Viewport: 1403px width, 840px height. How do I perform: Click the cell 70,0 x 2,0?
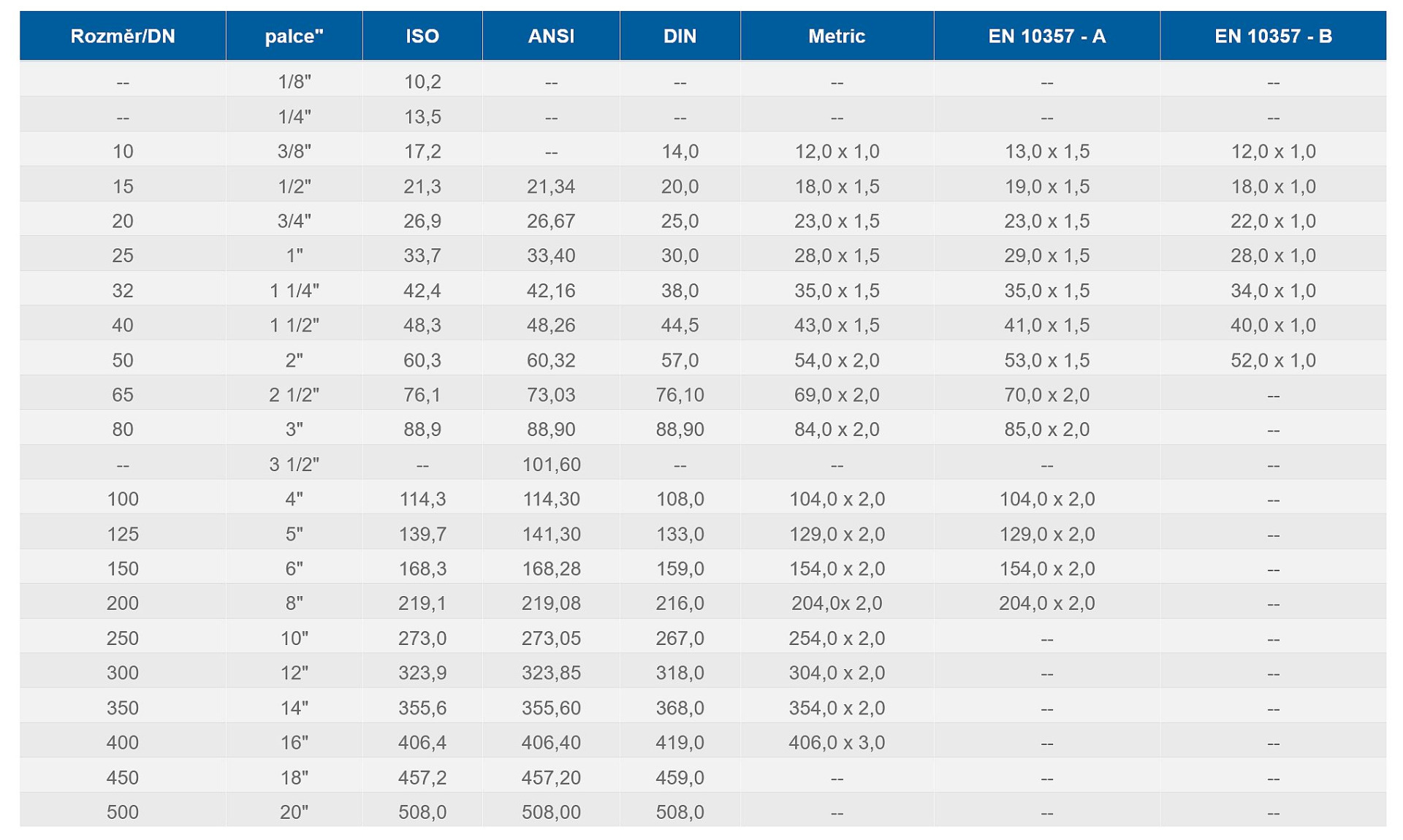[x=1046, y=395]
